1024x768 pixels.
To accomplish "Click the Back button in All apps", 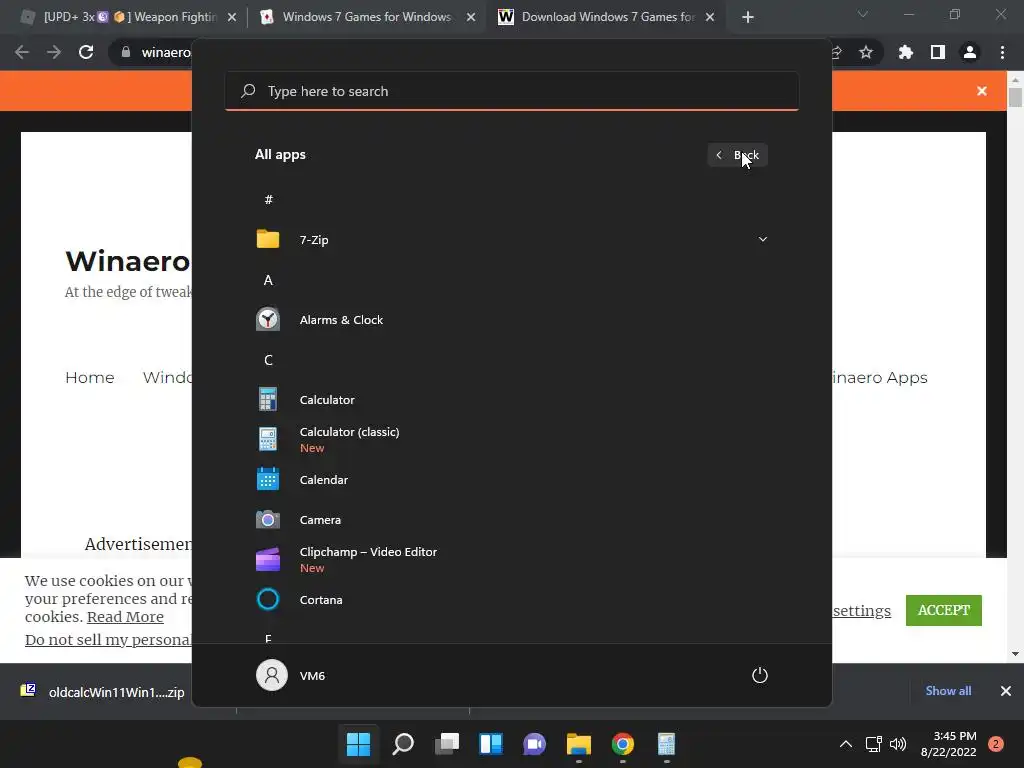I will pyautogui.click(x=737, y=155).
